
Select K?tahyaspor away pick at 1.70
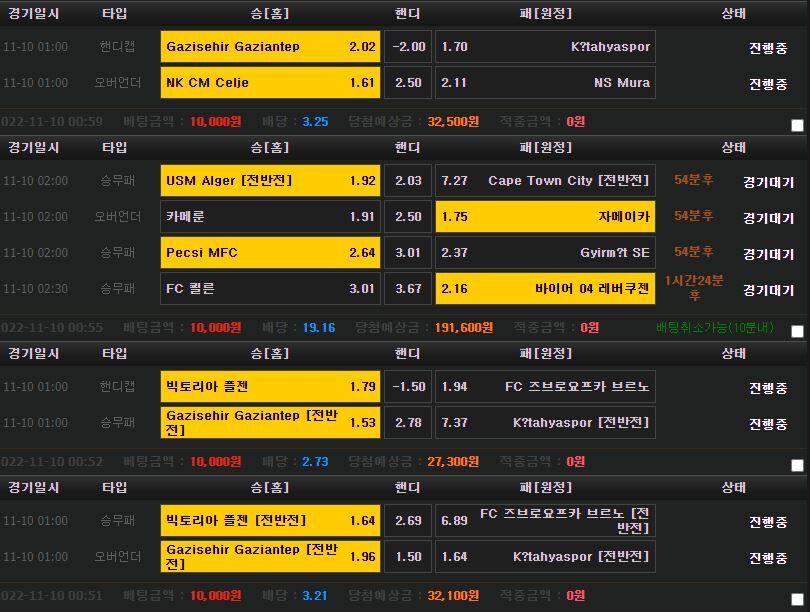coord(546,46)
